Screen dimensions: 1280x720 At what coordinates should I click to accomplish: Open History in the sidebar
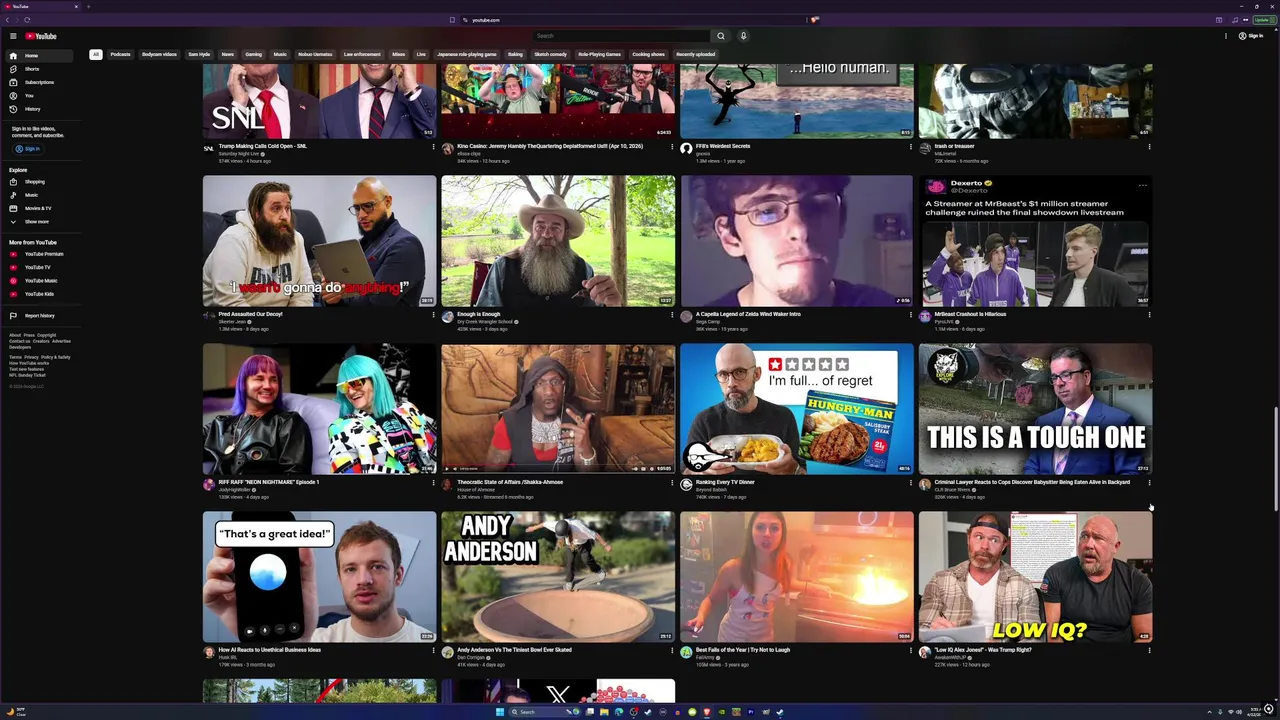coord(40,109)
